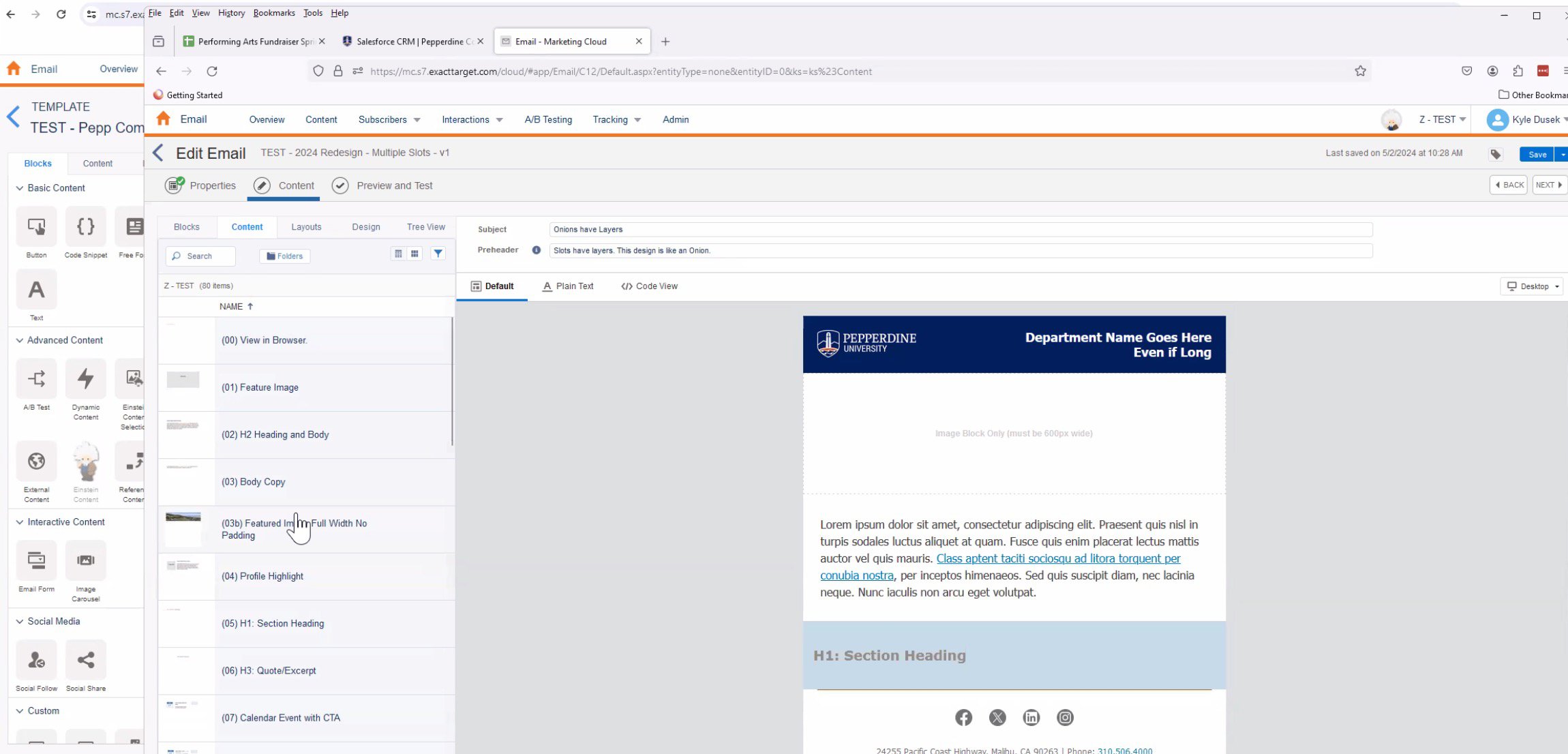Click the Email home icon in Firefox
This screenshot has width=1568, height=754.
[x=163, y=119]
